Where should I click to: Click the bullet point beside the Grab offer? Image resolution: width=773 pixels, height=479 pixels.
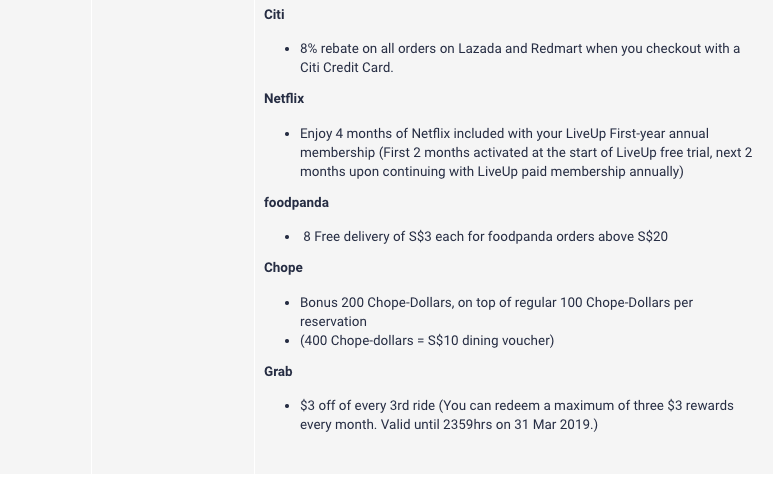[288, 406]
